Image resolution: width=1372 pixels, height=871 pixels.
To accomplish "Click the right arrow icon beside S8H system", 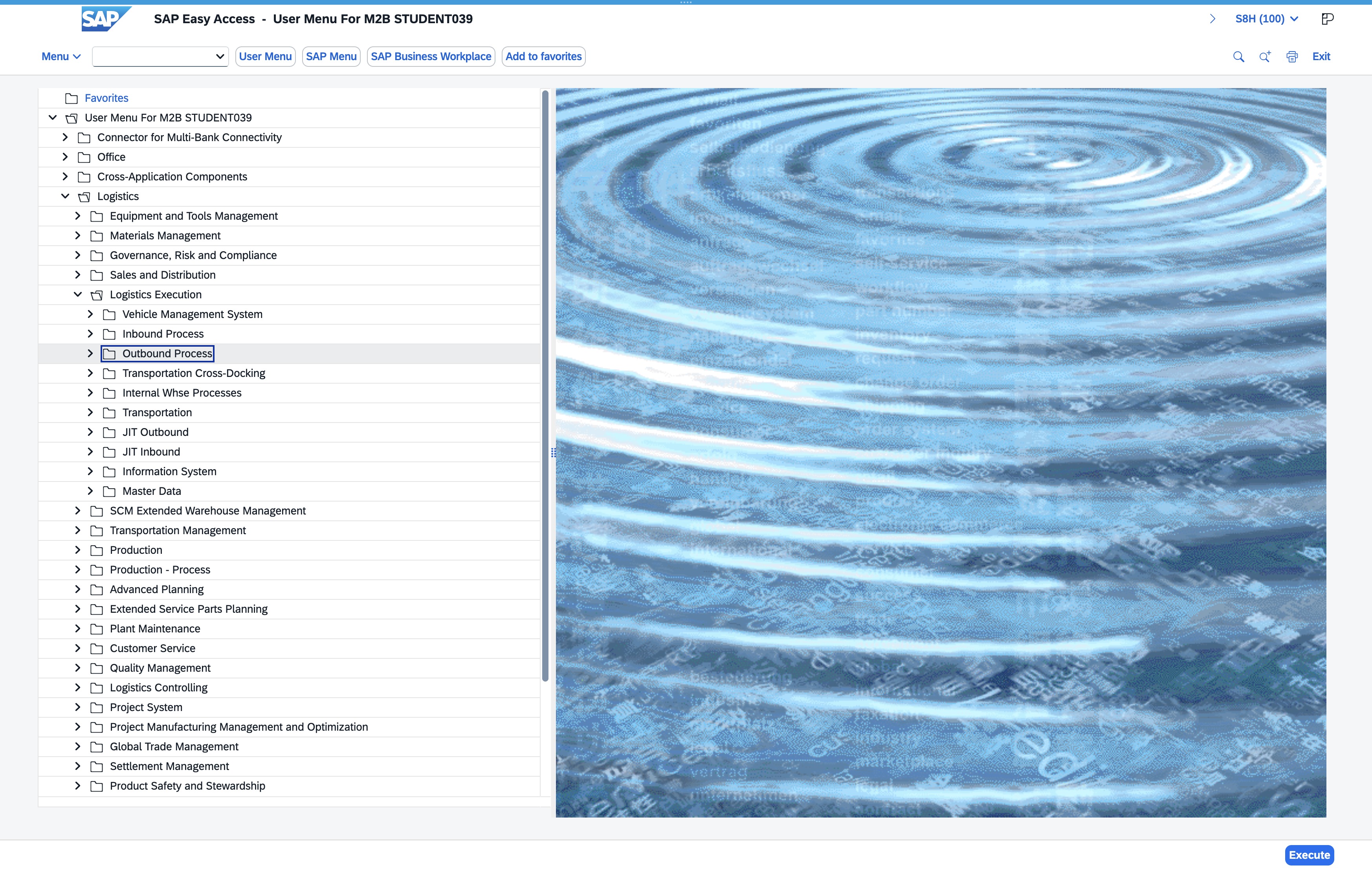I will tap(1212, 19).
